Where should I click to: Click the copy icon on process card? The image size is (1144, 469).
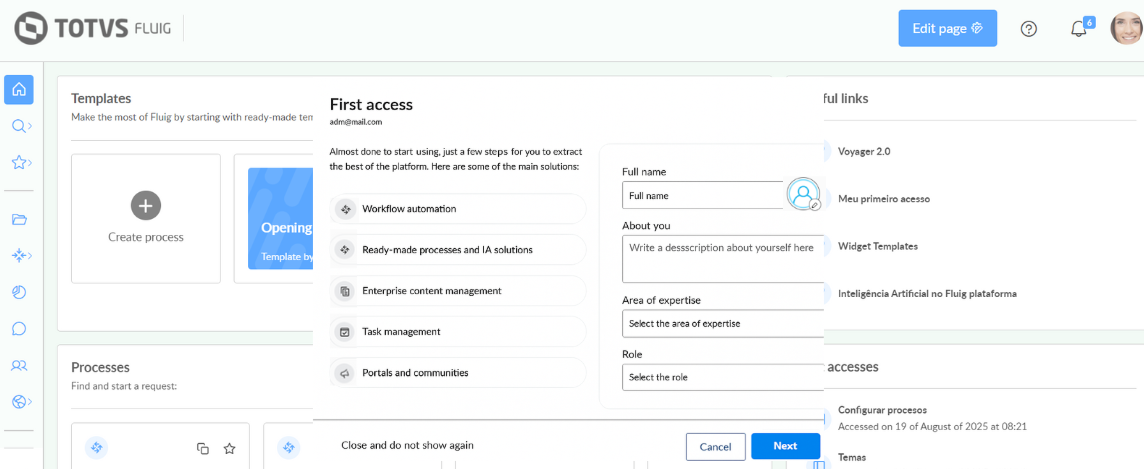(203, 449)
